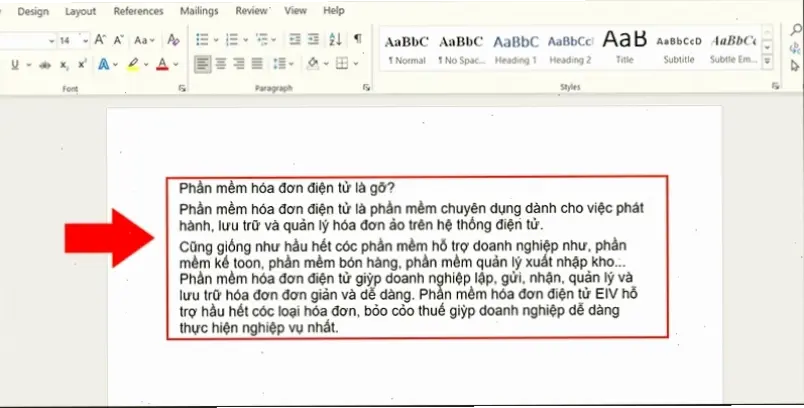The width and height of the screenshot is (804, 408).
Task: Apply red font color
Action: (162, 65)
